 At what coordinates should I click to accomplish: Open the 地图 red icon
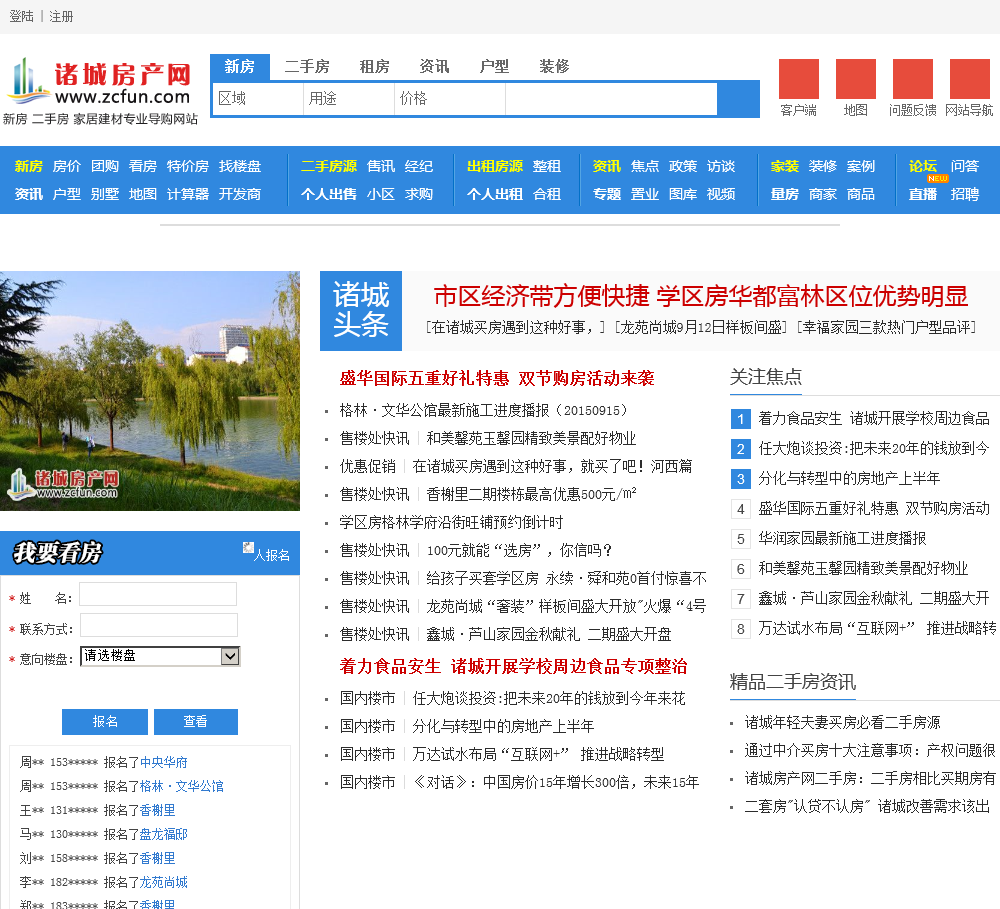pos(856,79)
